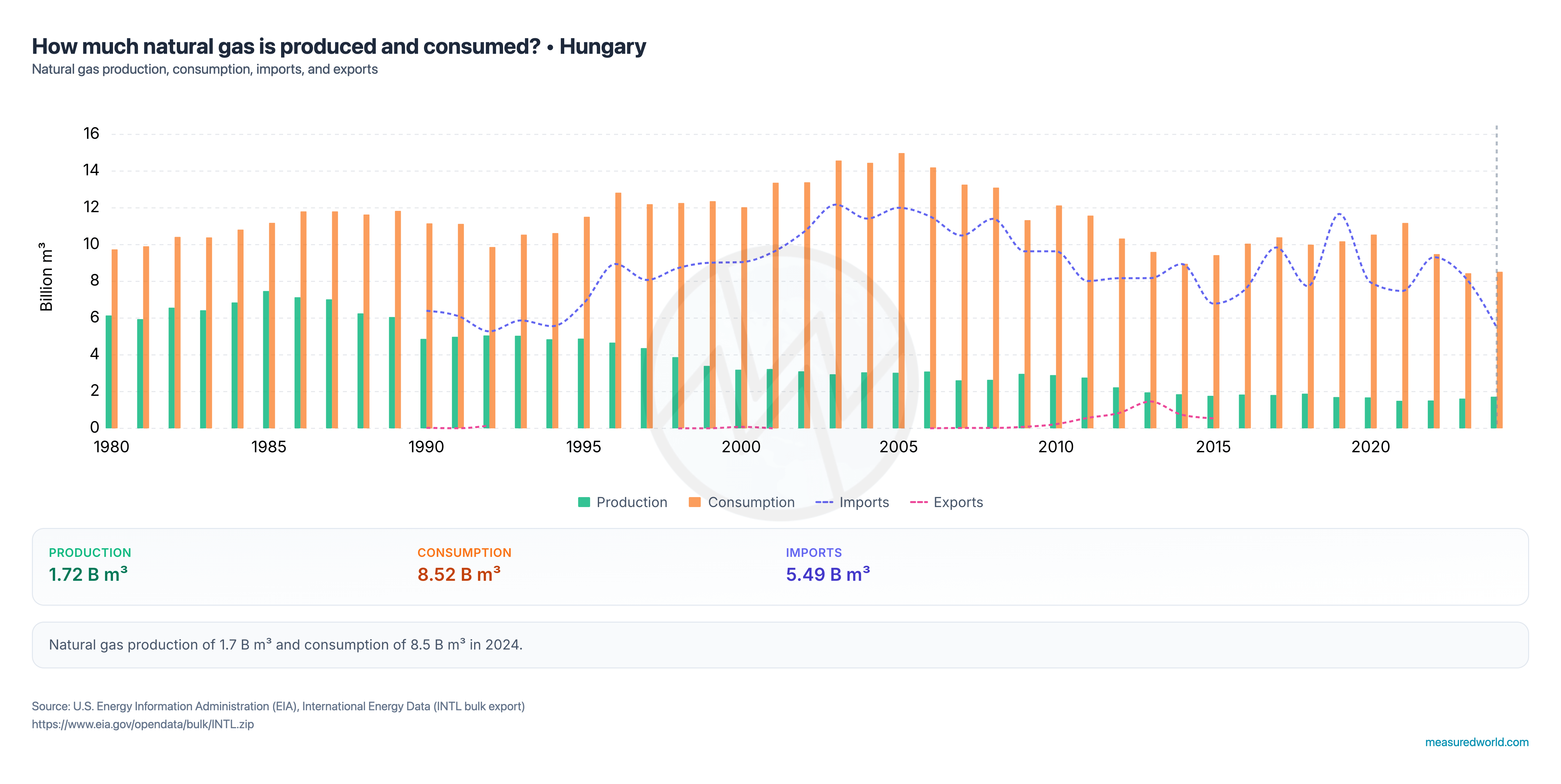Click the orange Consumption legend swatch
The image size is (1561, 784).
coord(695,502)
